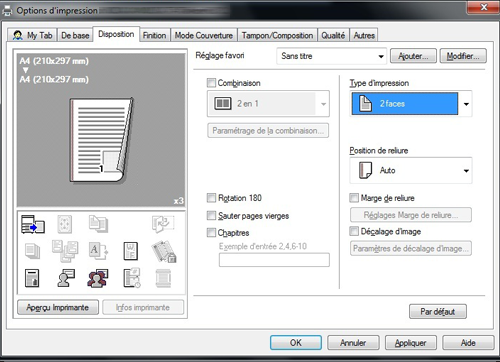Image resolution: width=500 pixels, height=362 pixels.
Task: Open the Type d'impression dropdown arrow
Action: pos(466,104)
